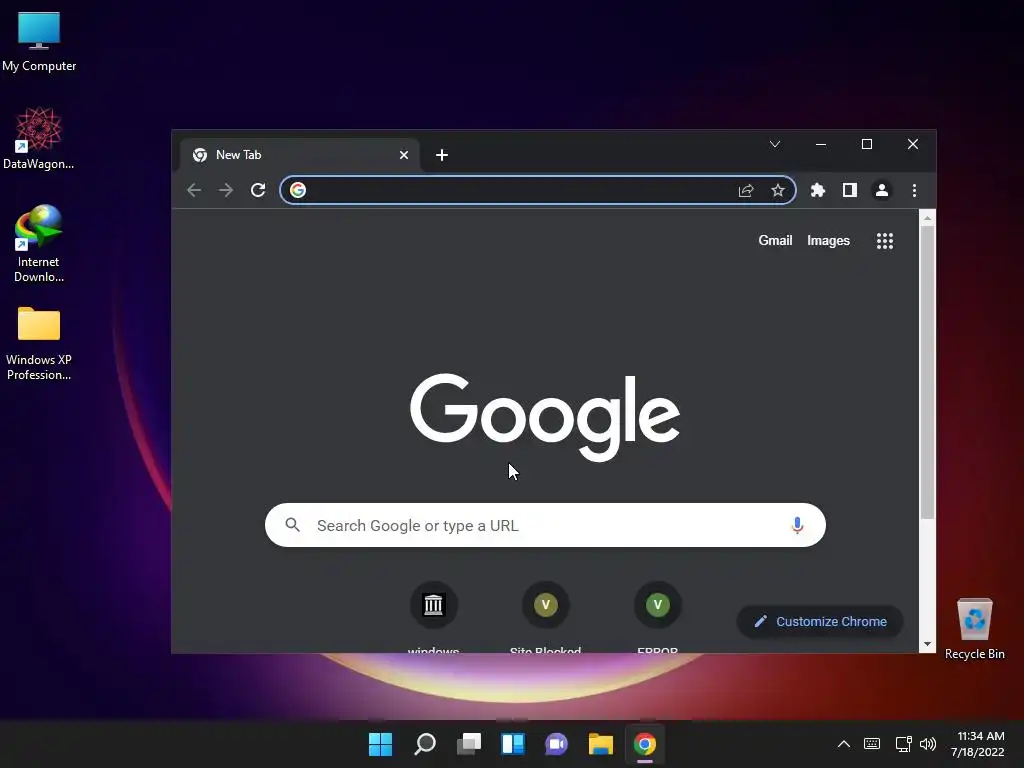The width and height of the screenshot is (1024, 768).
Task: Click the Search Google or type a URL box
Action: coord(545,525)
